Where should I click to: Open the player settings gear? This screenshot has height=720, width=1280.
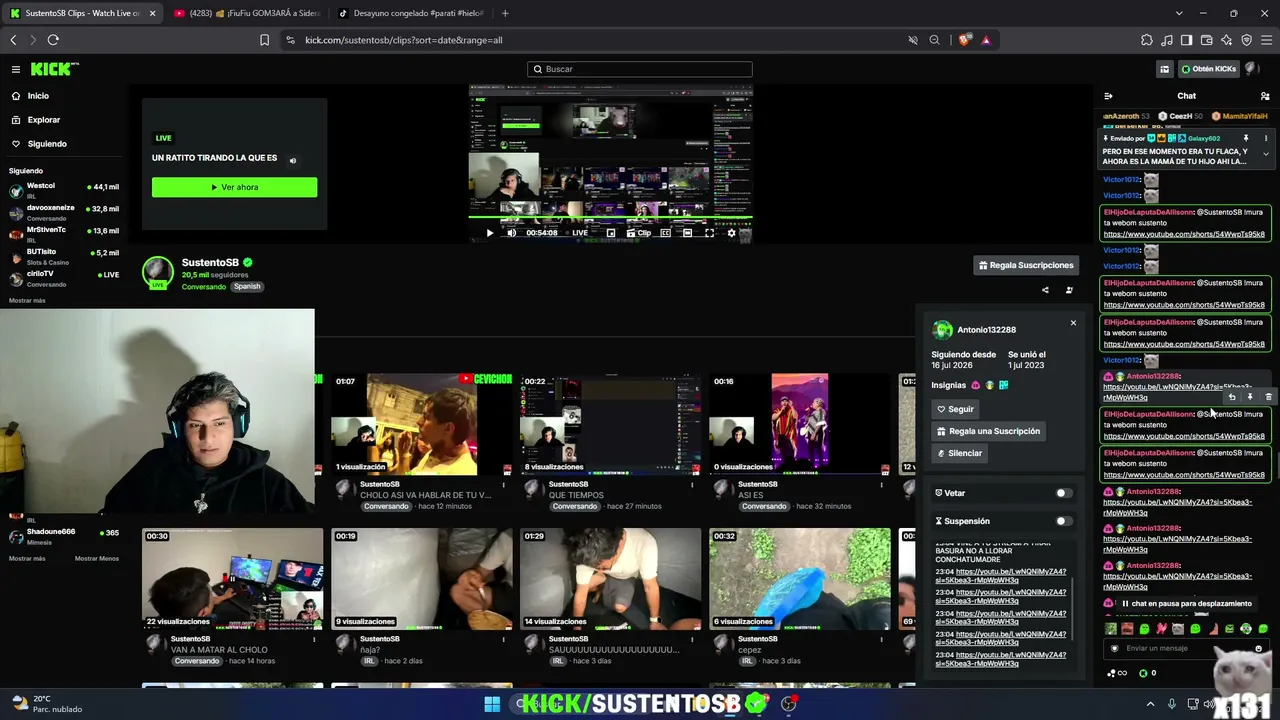point(731,233)
